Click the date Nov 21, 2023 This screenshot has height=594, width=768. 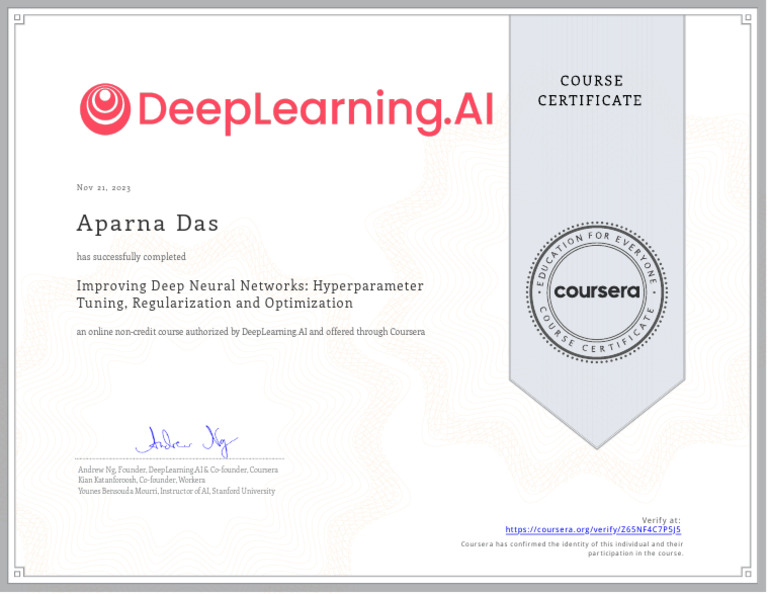[104, 188]
